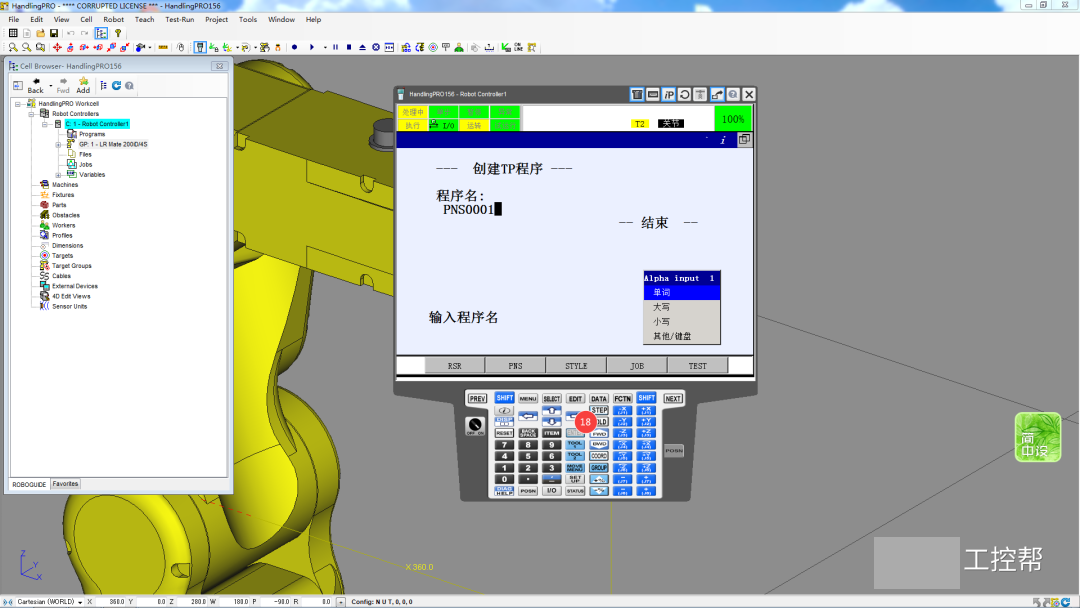
Task: Open the Robot menu
Action: [x=114, y=19]
